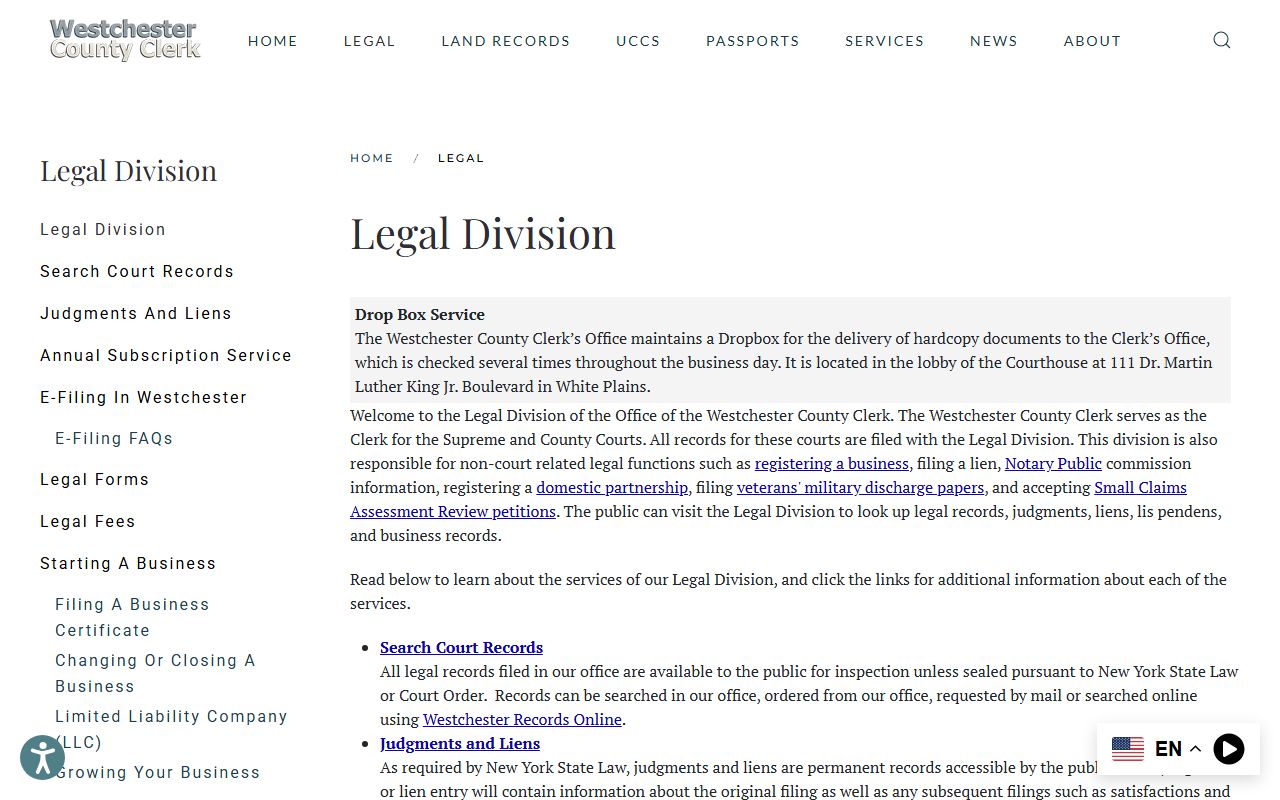This screenshot has height=800, width=1280.
Task: Open Changing Or Closing A Business
Action: click(155, 673)
